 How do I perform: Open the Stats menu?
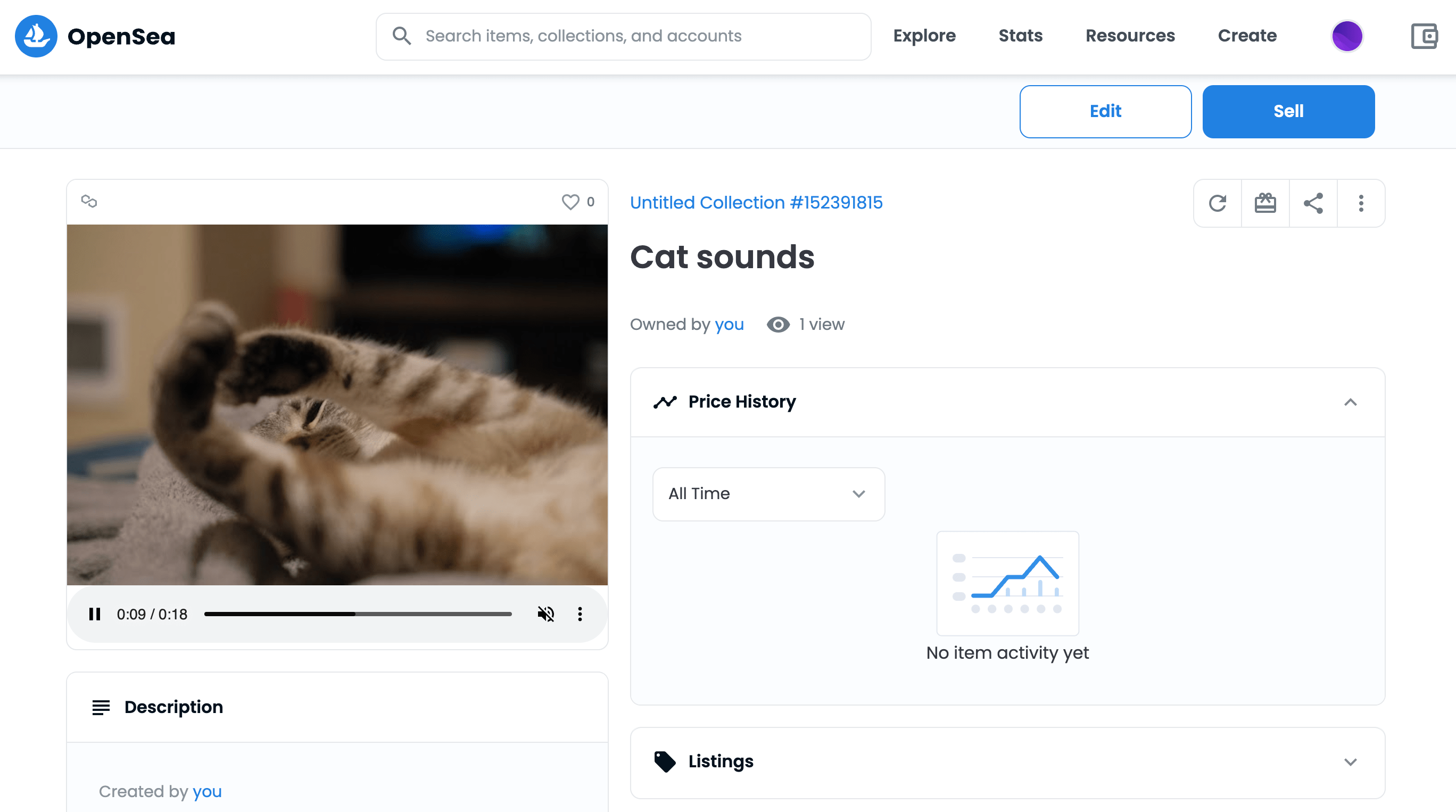[x=1020, y=36]
